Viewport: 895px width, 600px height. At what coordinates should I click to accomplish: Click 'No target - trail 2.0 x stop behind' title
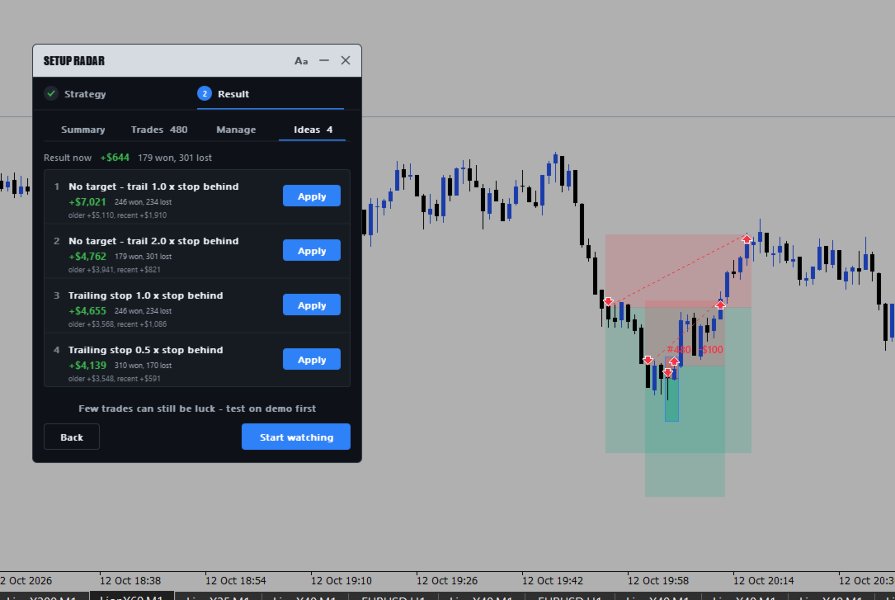pyautogui.click(x=154, y=241)
